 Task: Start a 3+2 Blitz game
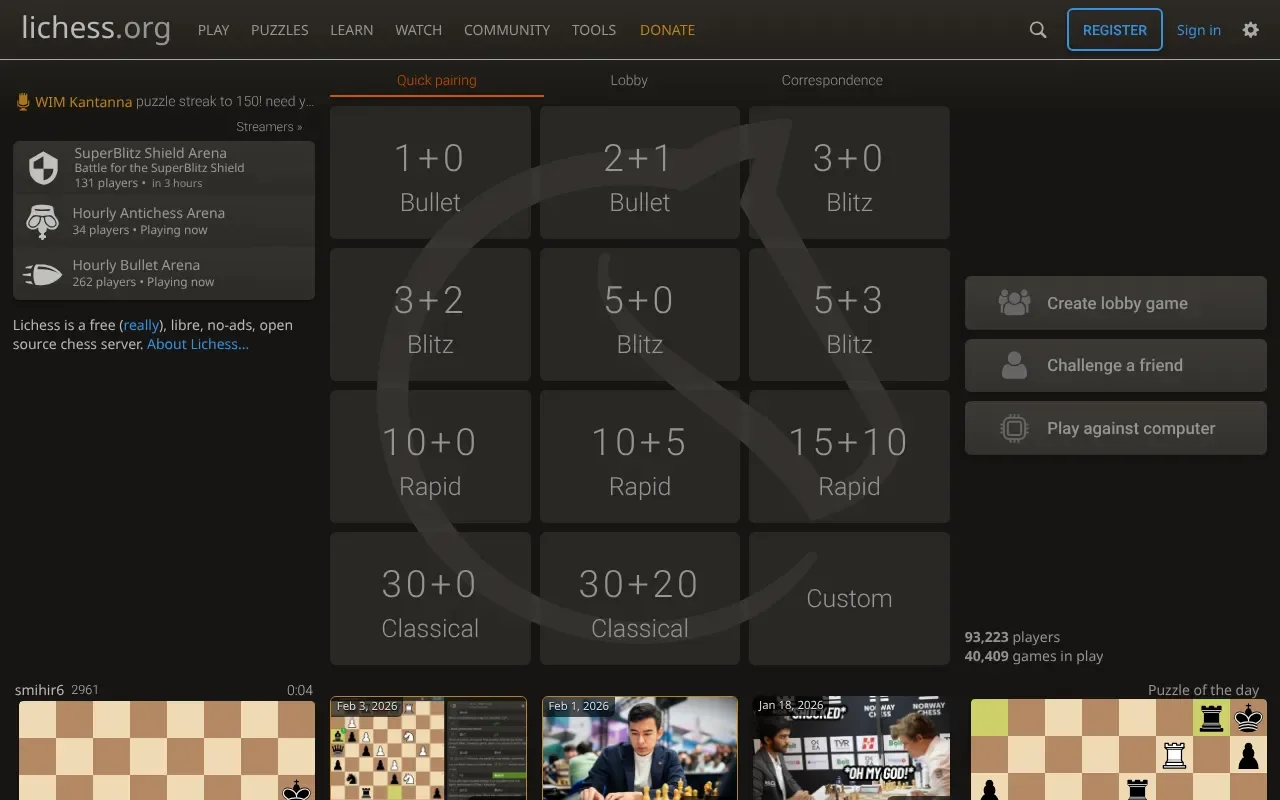[430, 315]
